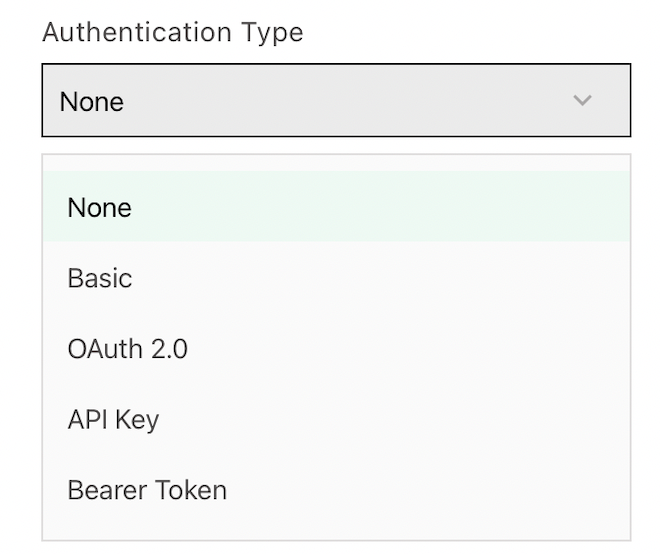Click the None value shown in the select box
The width and height of the screenshot is (660, 554).
click(x=92, y=101)
